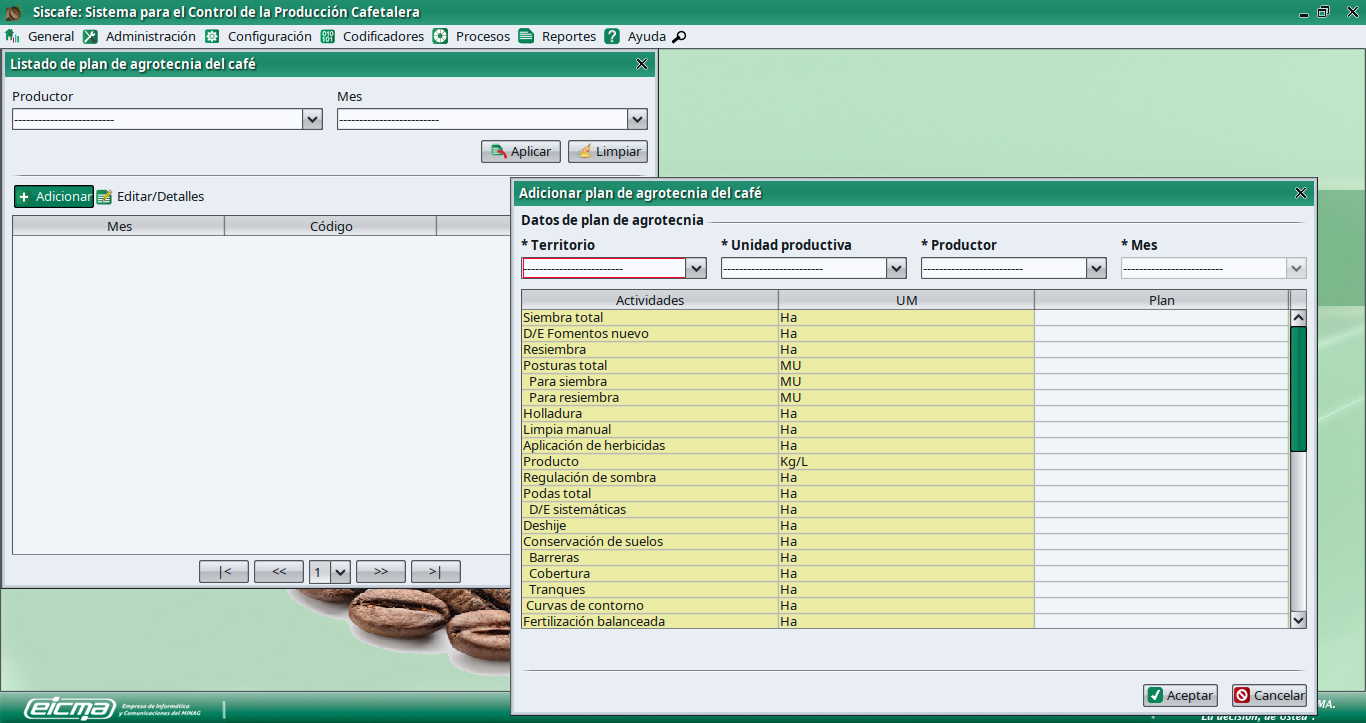Open the Codificadores menu
This screenshot has width=1366, height=723.
point(383,36)
